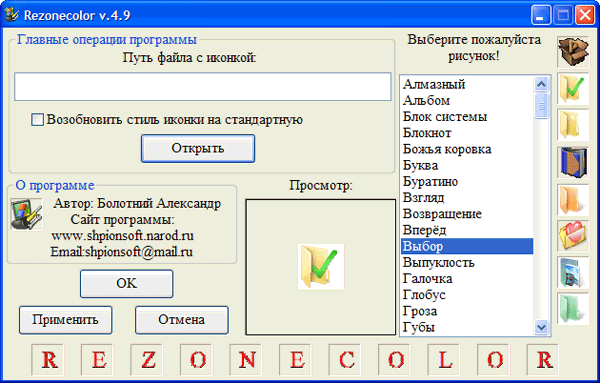Select Божья коровка in the list
Screen dimensions: 600x383
tap(467, 149)
